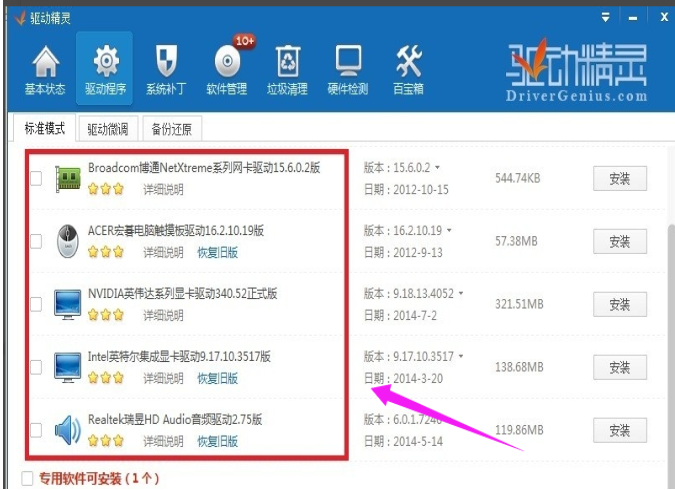Open the title bar dropdown menu icon
Image resolution: width=675 pixels, height=490 pixels.
pos(605,17)
